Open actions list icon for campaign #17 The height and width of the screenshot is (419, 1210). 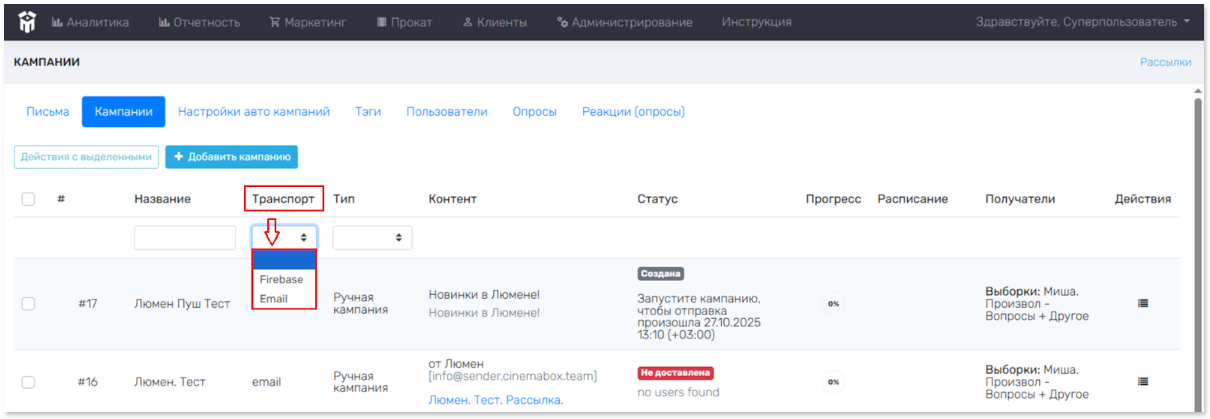pyautogui.click(x=1143, y=303)
